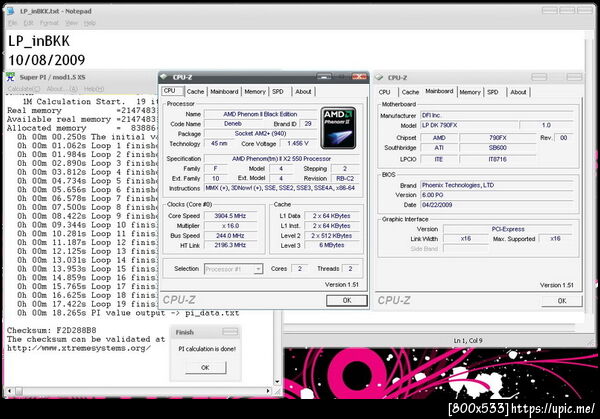Open the Cache tab in front CPU-Z
The image size is (600, 419).
pos(196,91)
